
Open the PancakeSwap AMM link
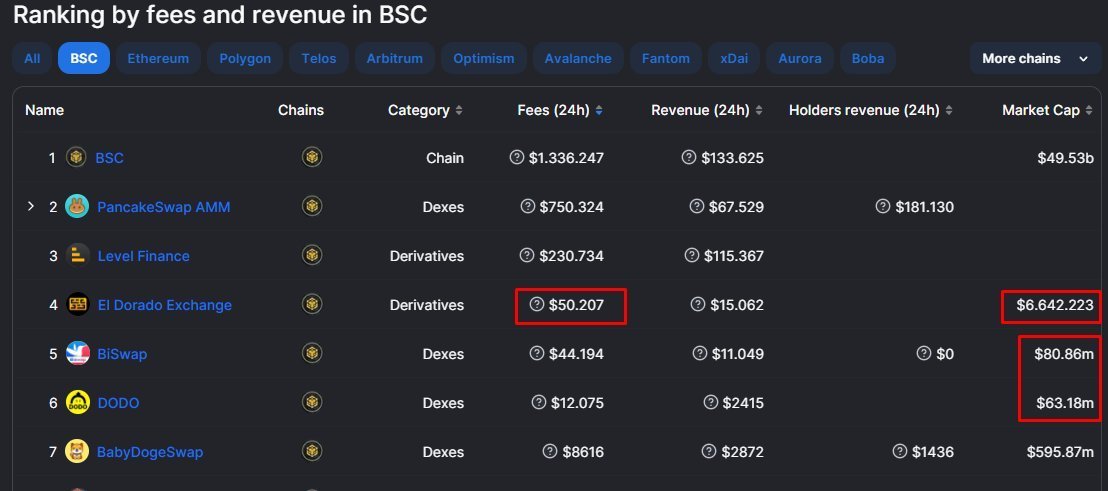163,207
